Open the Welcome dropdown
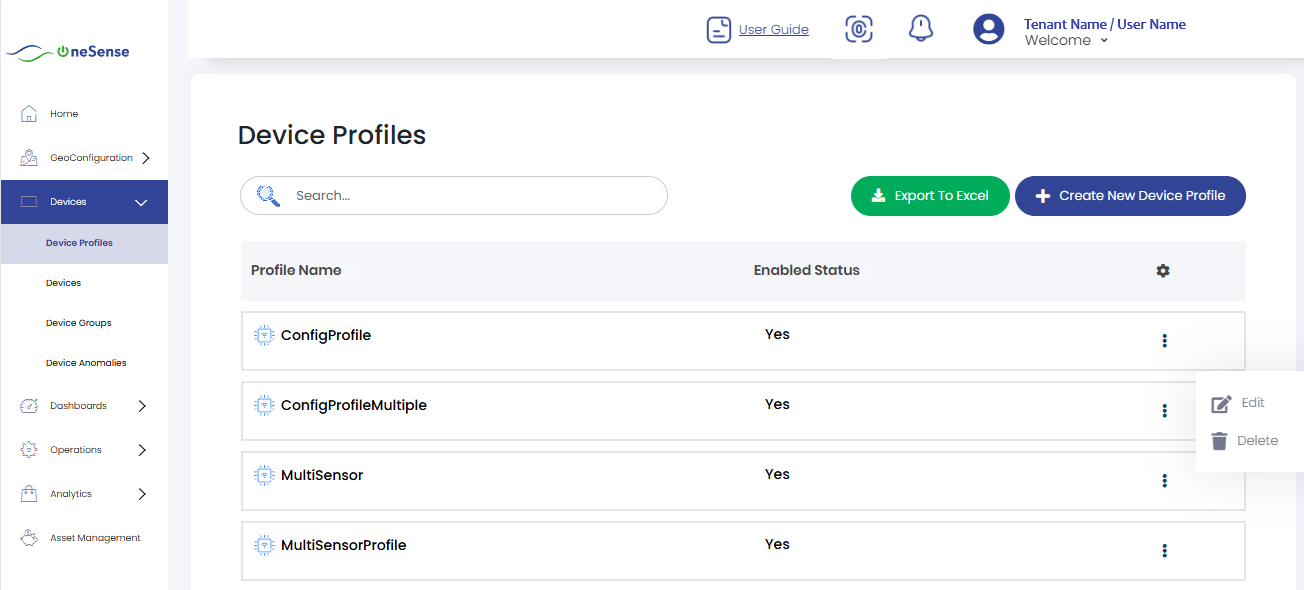 pos(1066,40)
